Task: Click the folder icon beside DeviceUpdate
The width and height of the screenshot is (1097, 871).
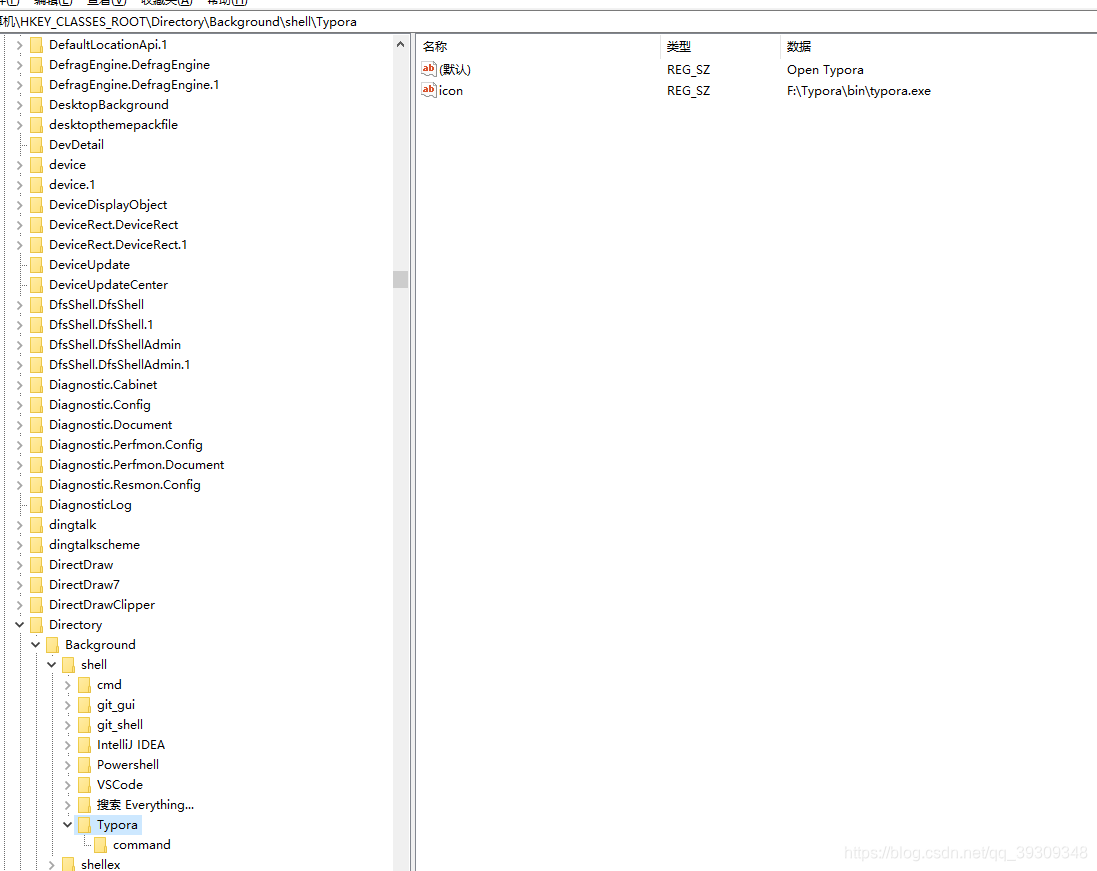Action: (x=36, y=265)
